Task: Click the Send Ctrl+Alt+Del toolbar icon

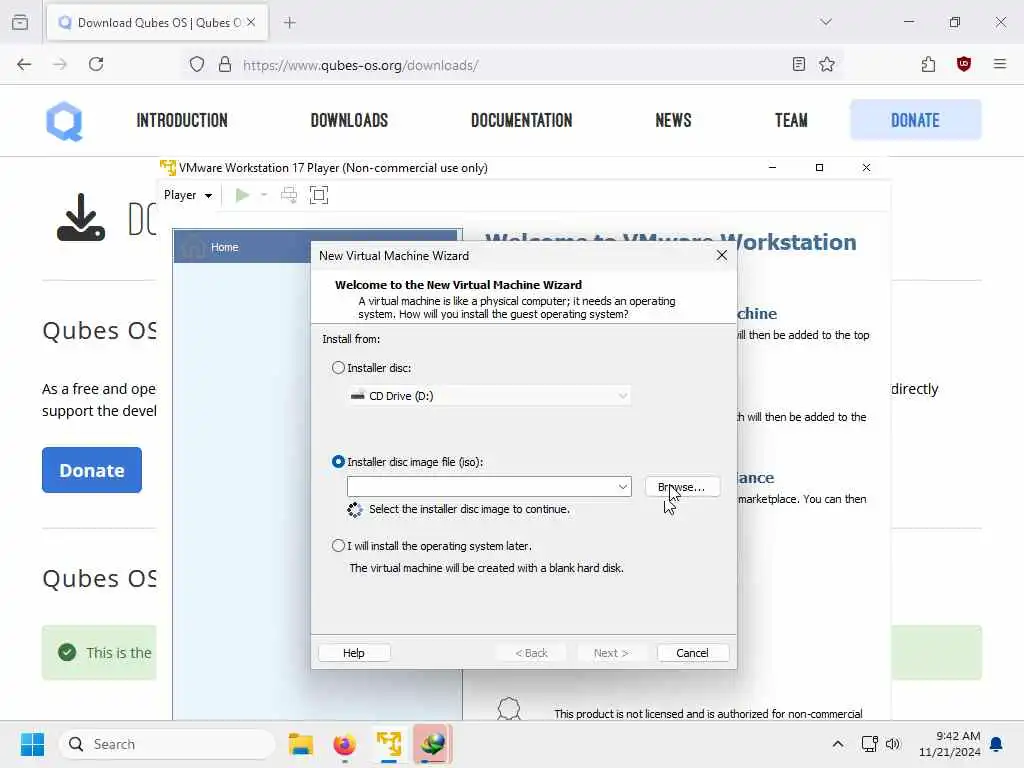Action: pos(289,195)
